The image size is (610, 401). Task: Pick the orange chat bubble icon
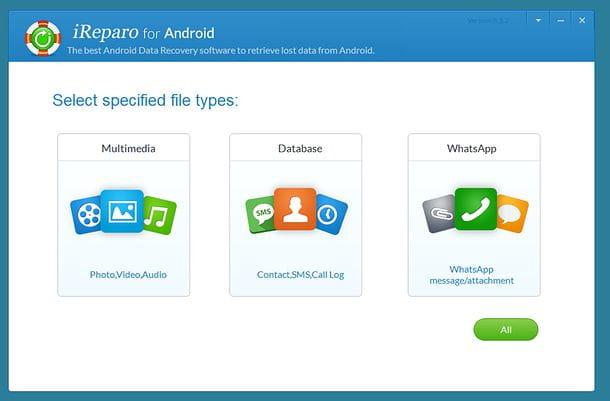tap(512, 214)
